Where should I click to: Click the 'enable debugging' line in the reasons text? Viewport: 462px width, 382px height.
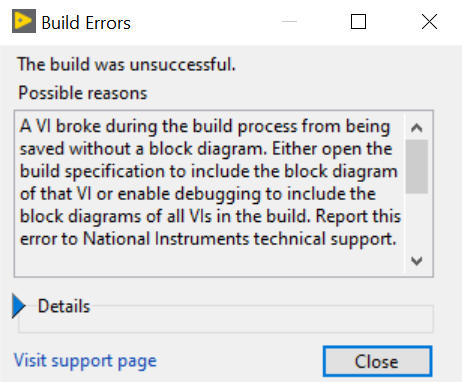click(198, 194)
